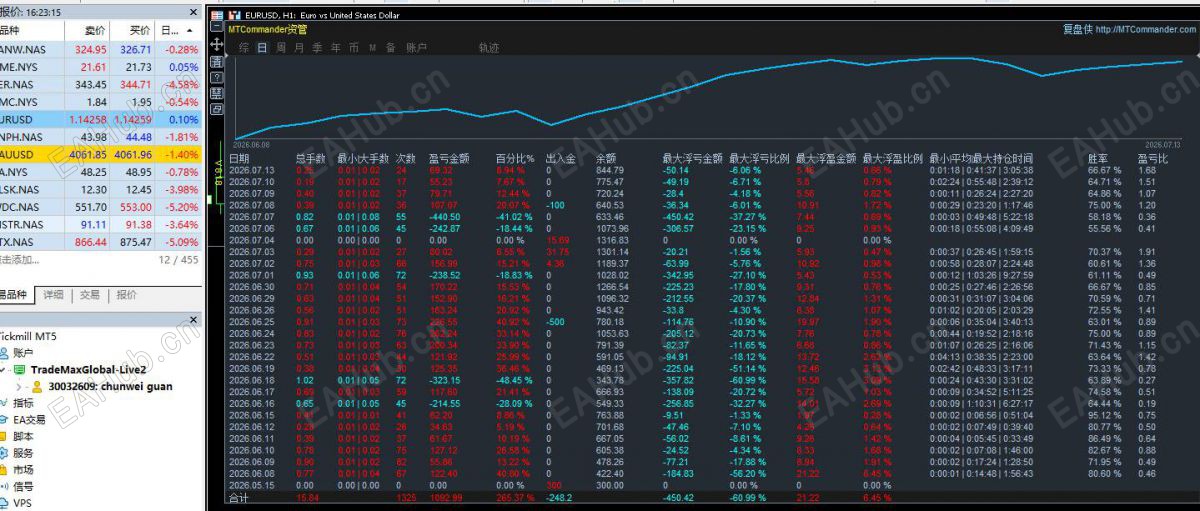Click the 日期 column header in the report

240,158
